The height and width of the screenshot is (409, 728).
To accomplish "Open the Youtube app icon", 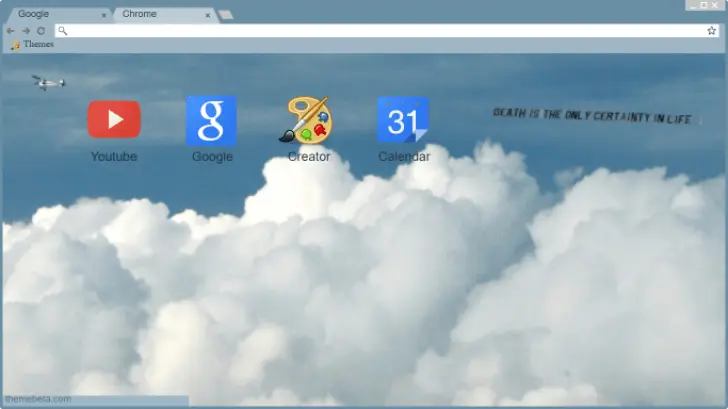I will 114,119.
